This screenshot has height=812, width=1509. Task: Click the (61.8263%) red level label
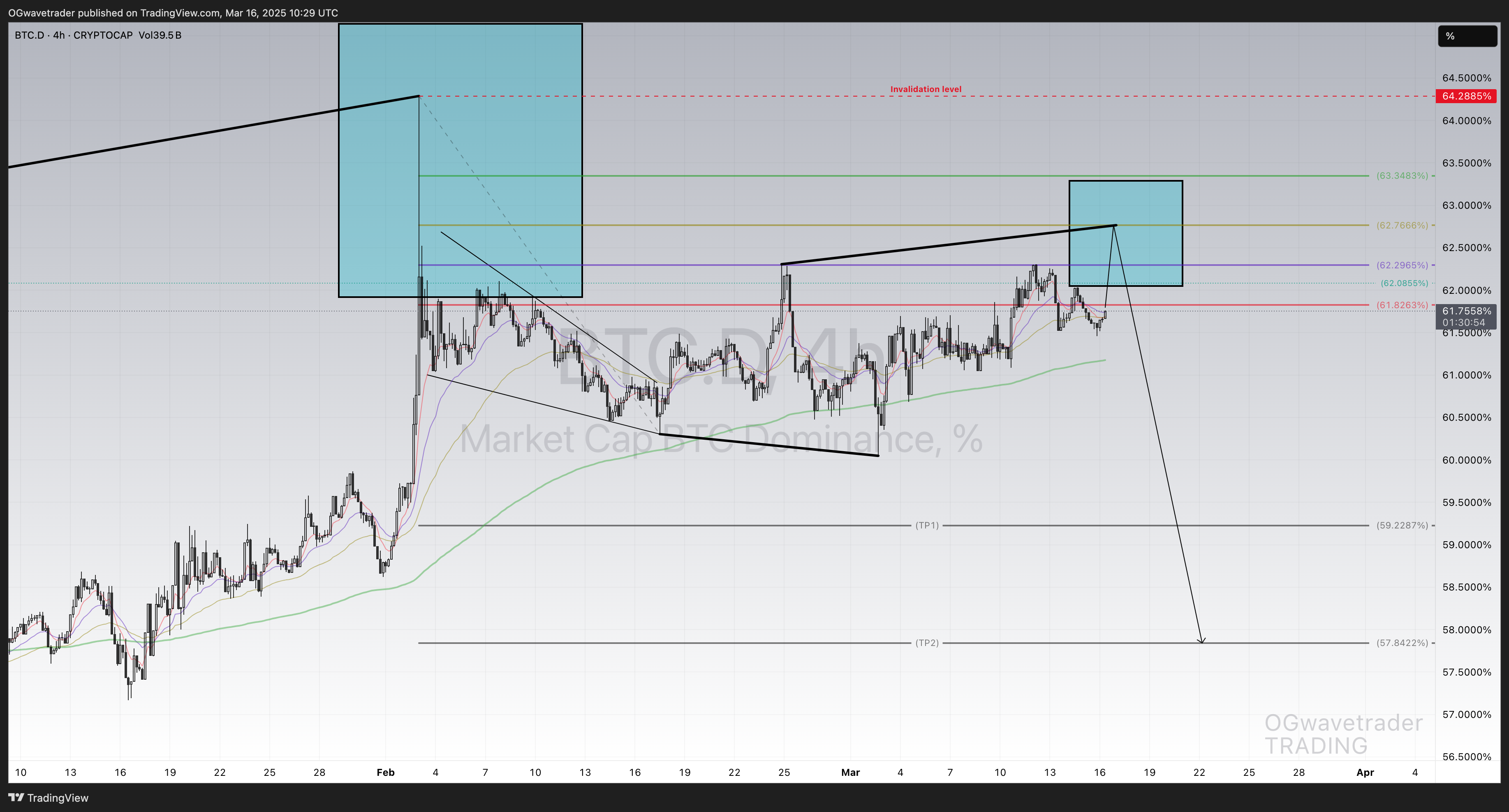pyautogui.click(x=1402, y=305)
